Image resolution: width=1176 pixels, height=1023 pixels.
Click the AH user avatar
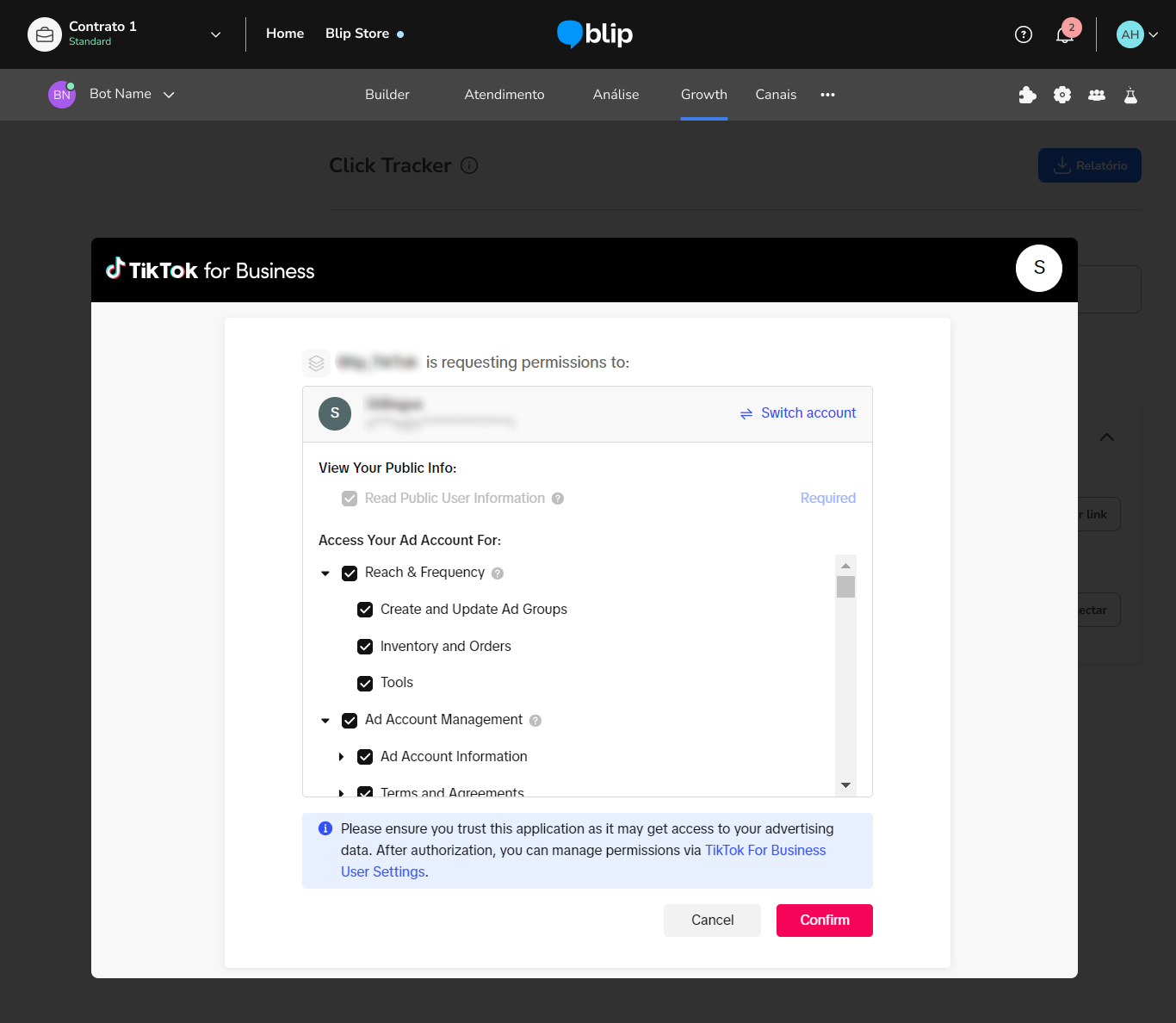point(1130,34)
